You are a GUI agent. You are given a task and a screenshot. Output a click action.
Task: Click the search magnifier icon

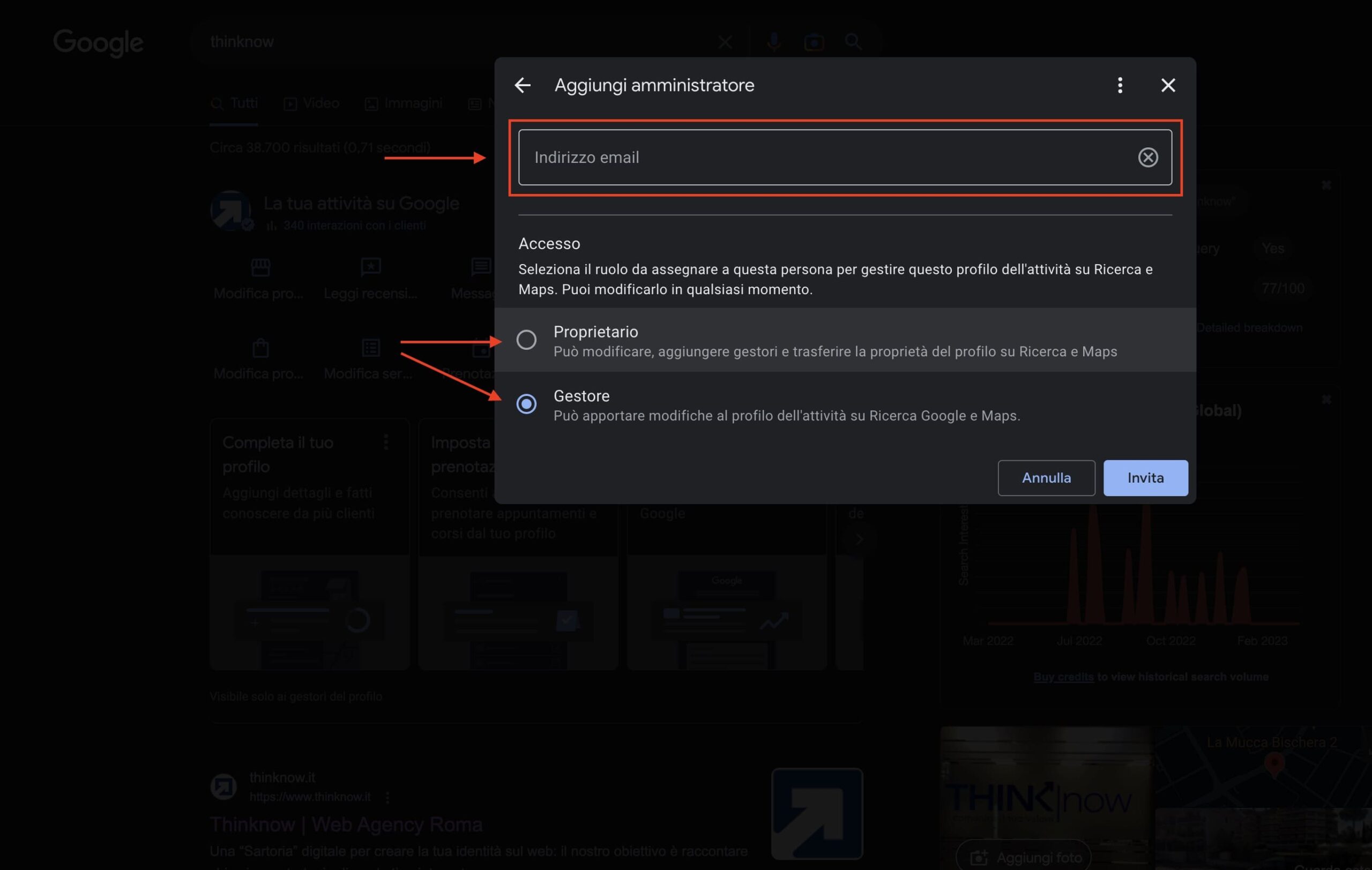pos(853,42)
